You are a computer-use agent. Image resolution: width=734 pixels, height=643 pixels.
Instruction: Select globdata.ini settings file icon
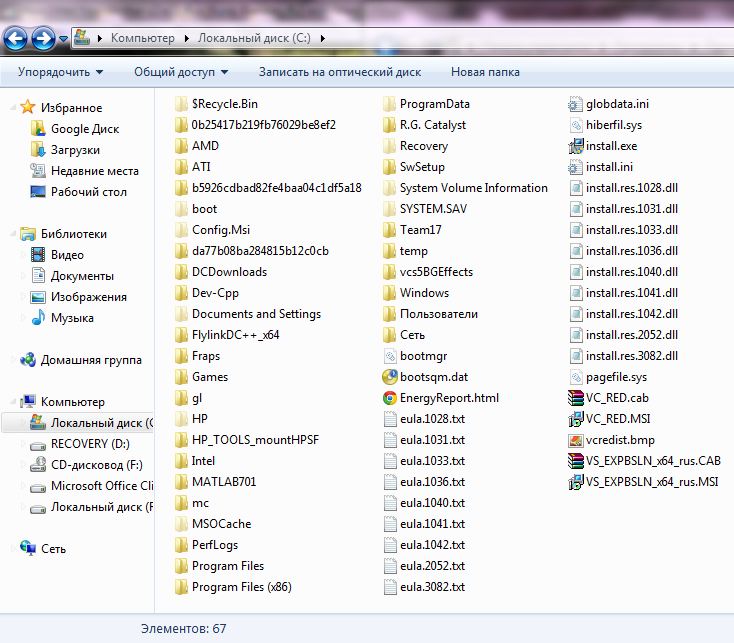pos(576,104)
